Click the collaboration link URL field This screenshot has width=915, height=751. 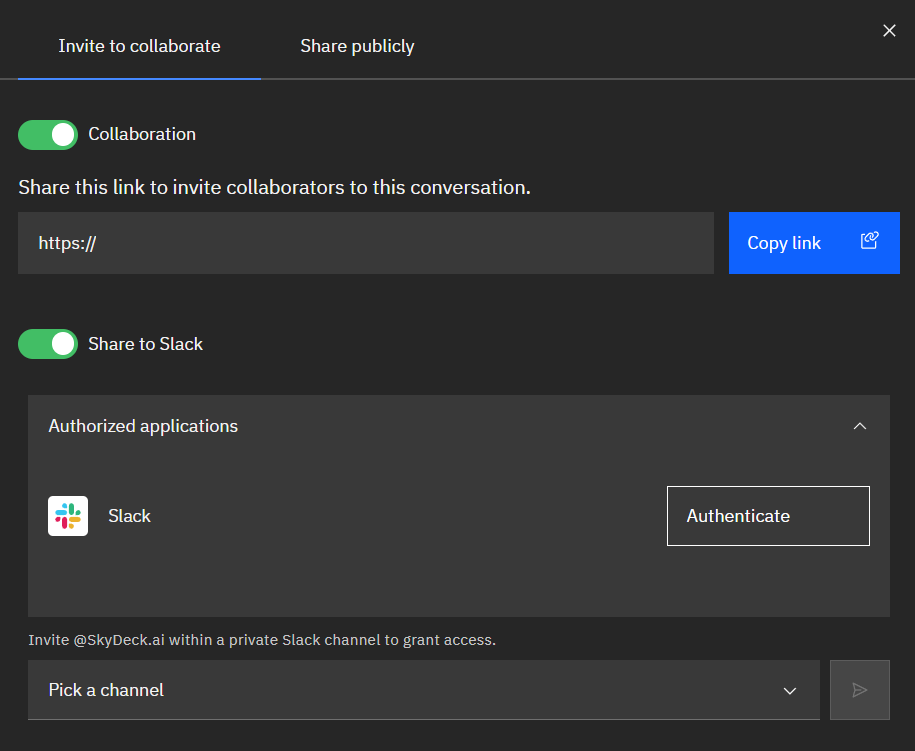tap(365, 243)
